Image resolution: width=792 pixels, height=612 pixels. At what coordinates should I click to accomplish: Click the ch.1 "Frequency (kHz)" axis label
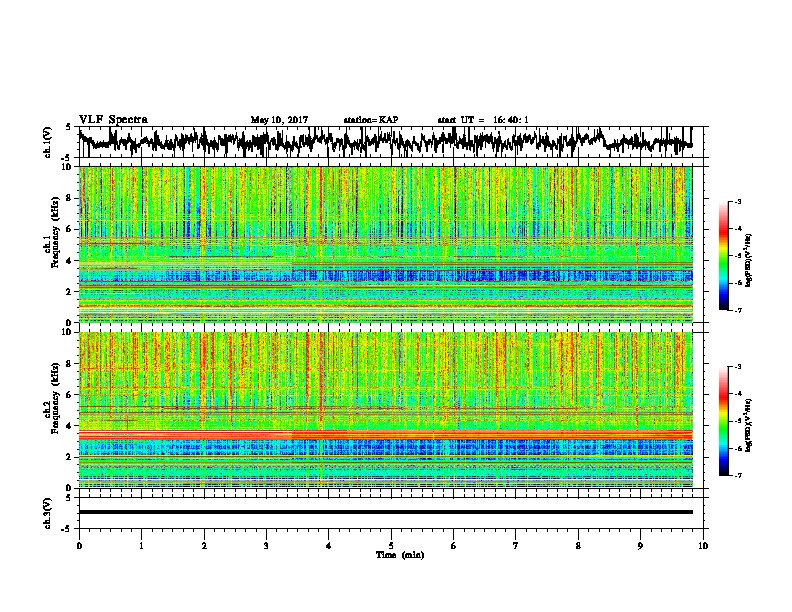(x=55, y=233)
